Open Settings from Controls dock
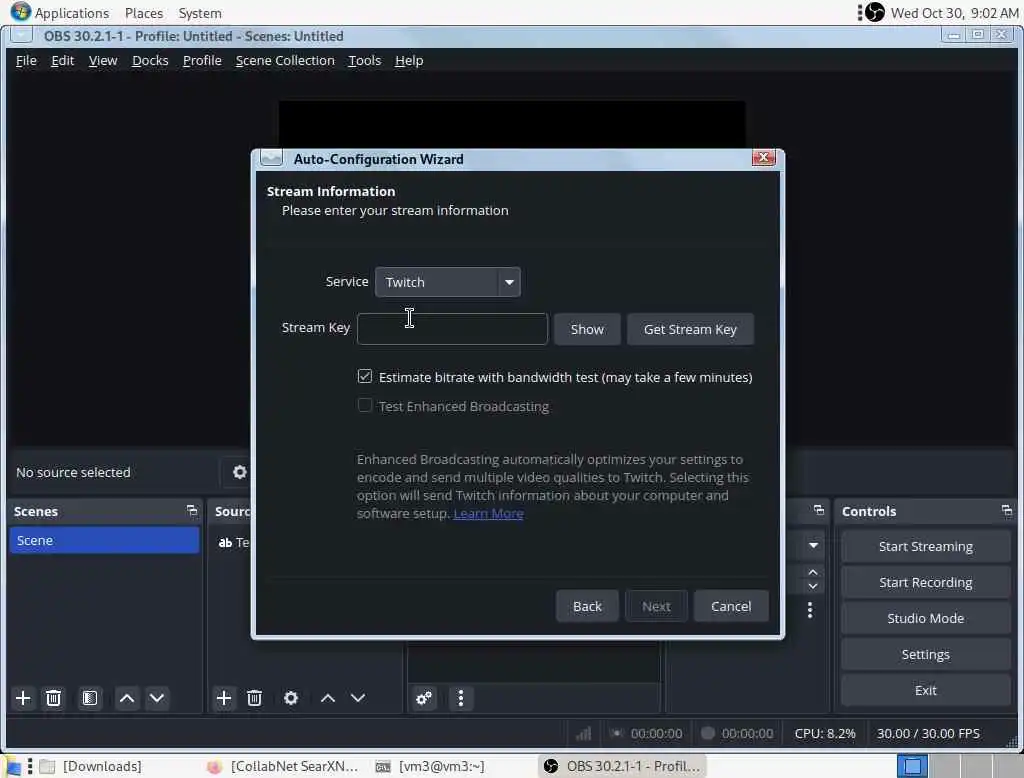 pyautogui.click(x=925, y=654)
